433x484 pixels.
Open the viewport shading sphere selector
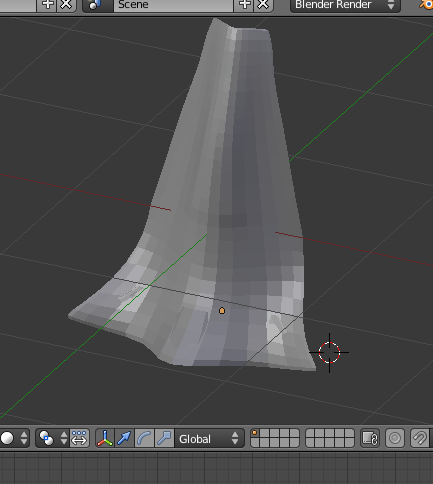14,438
